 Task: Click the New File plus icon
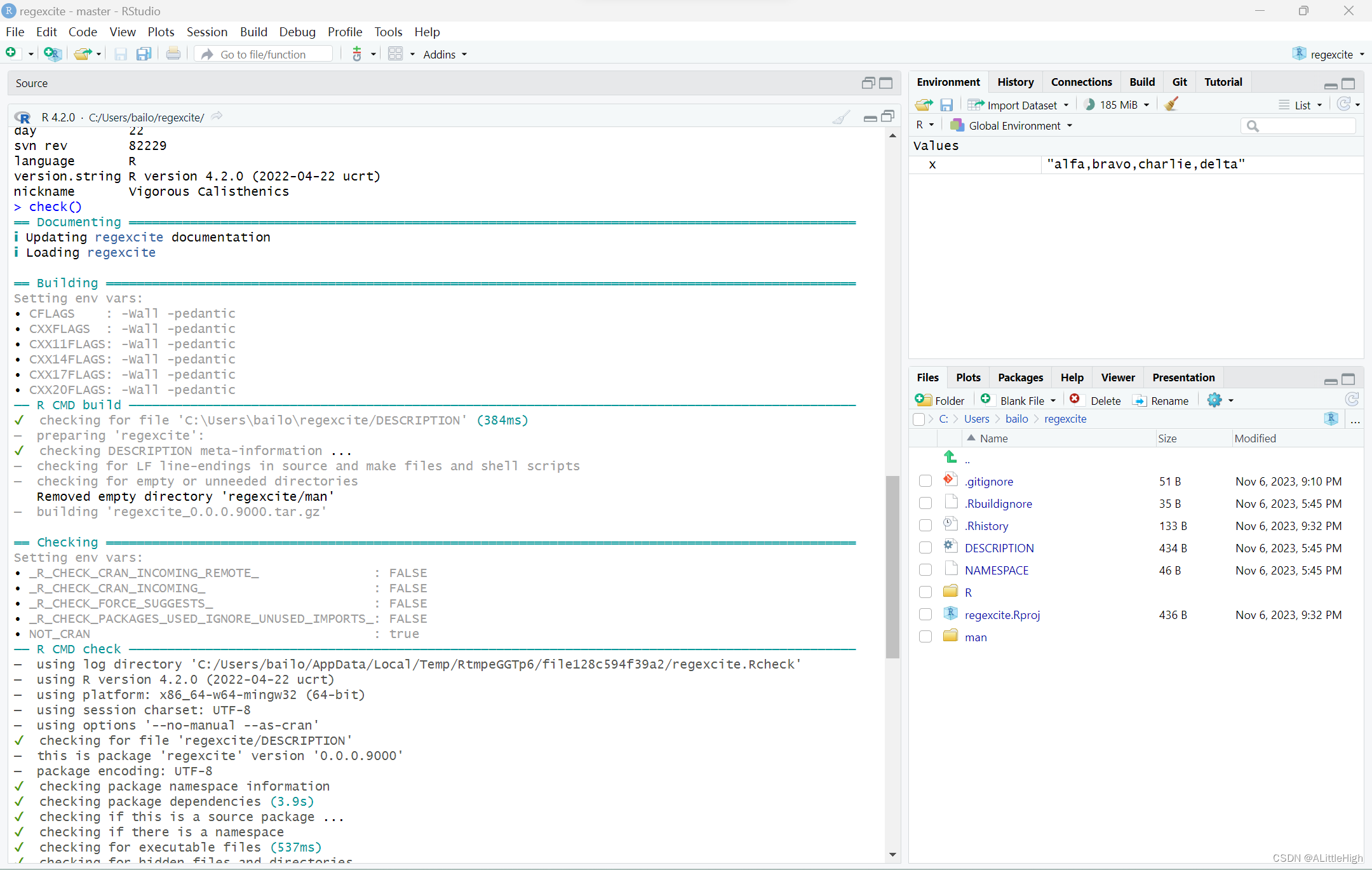click(x=11, y=53)
